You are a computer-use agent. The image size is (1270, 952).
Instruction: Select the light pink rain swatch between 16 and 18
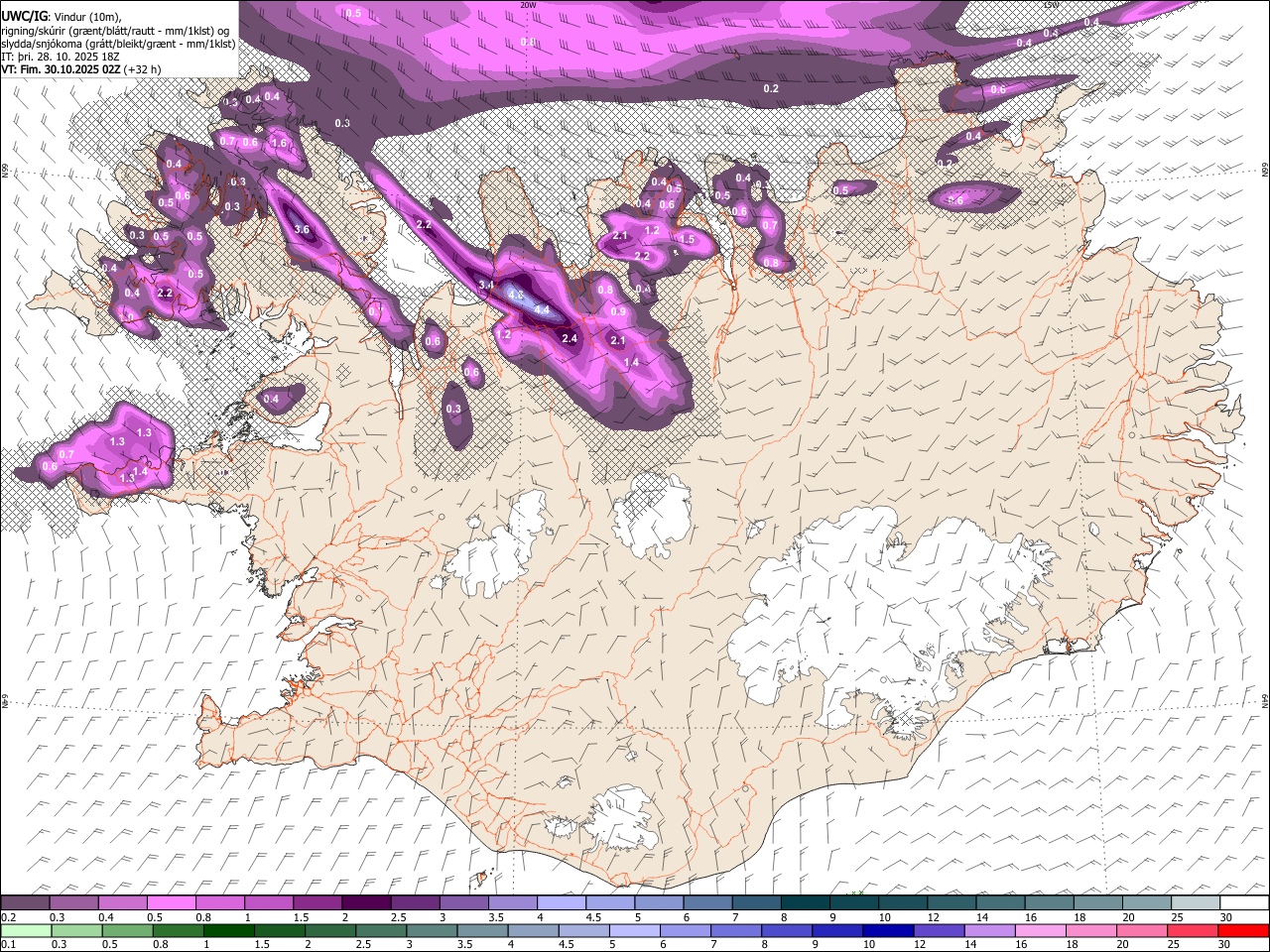point(1042,930)
